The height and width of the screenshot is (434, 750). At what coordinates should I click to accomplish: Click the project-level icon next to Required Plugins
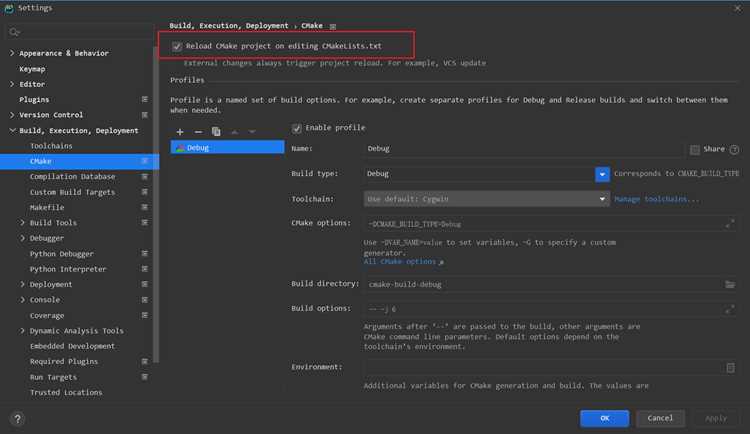[x=144, y=361]
